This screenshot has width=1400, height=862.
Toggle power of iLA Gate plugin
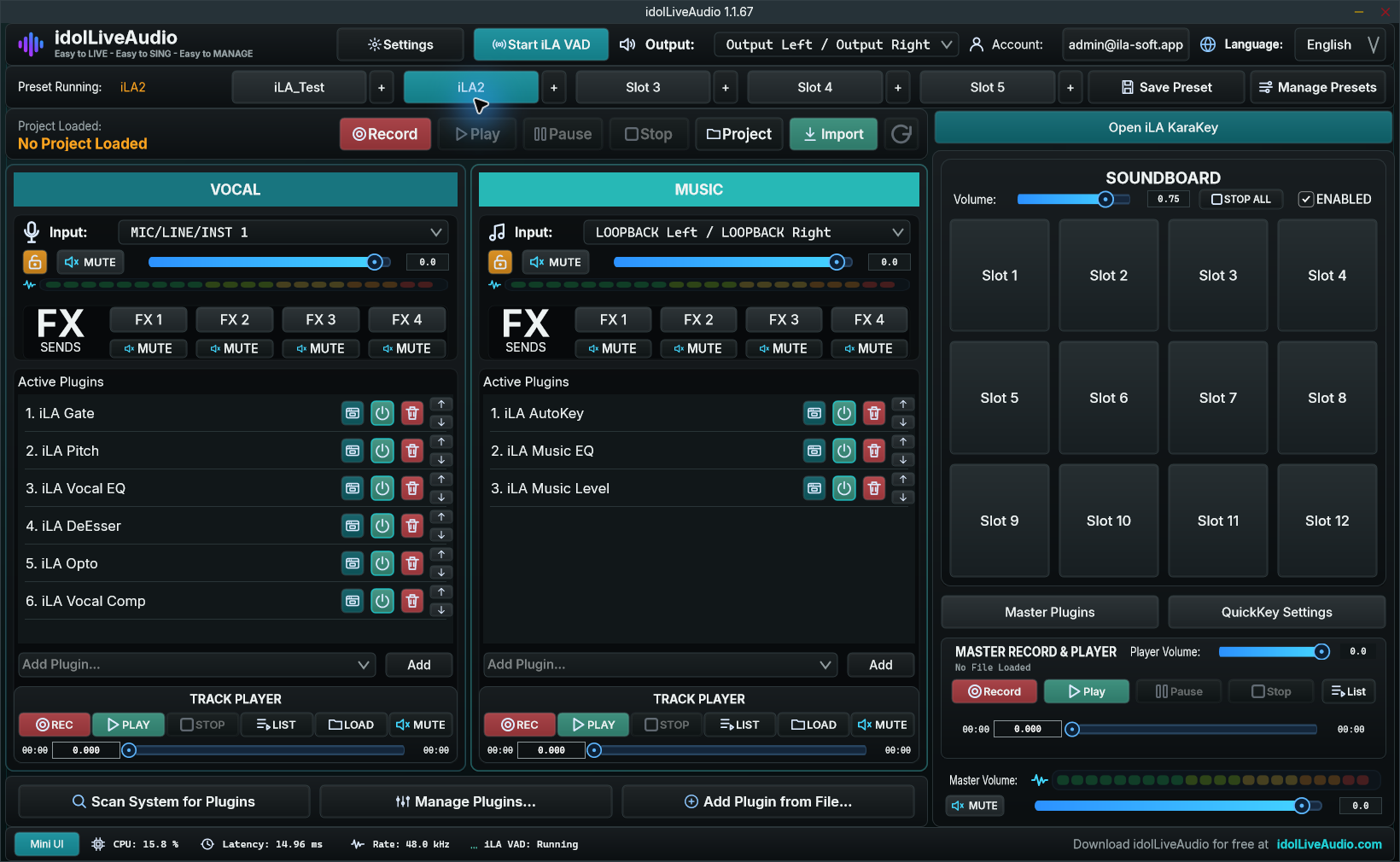[x=382, y=413]
